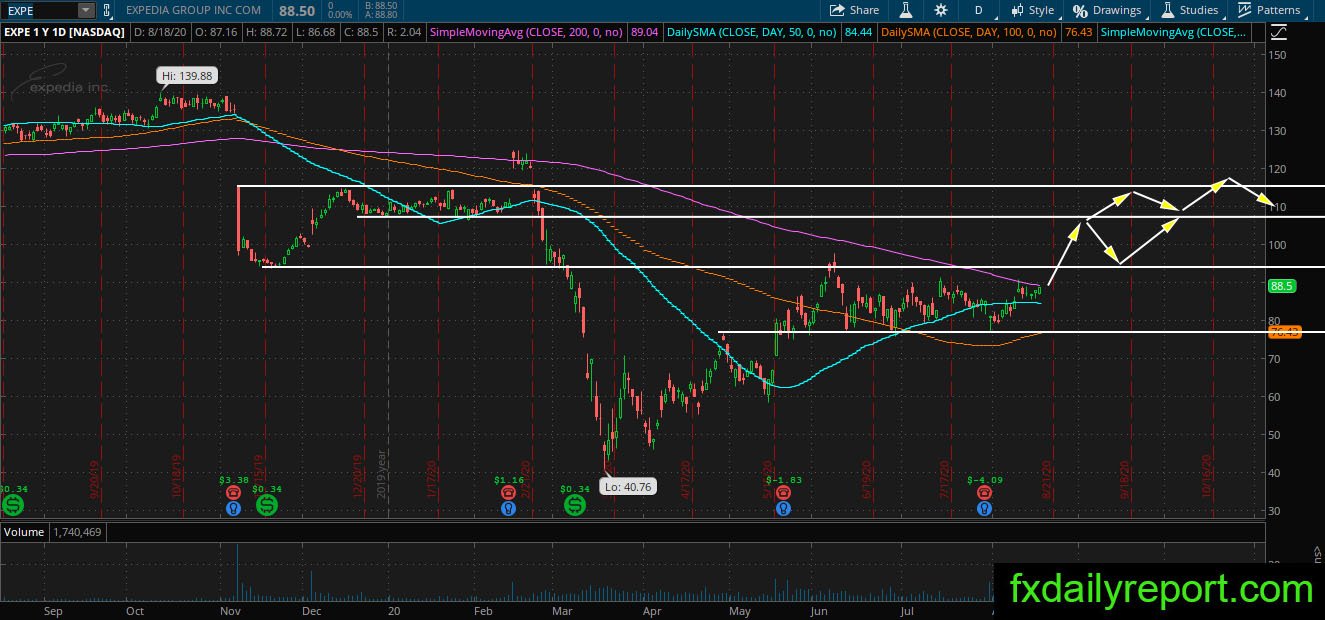
Task: Click the $-4.09 earnings phone icon
Action: 984,493
